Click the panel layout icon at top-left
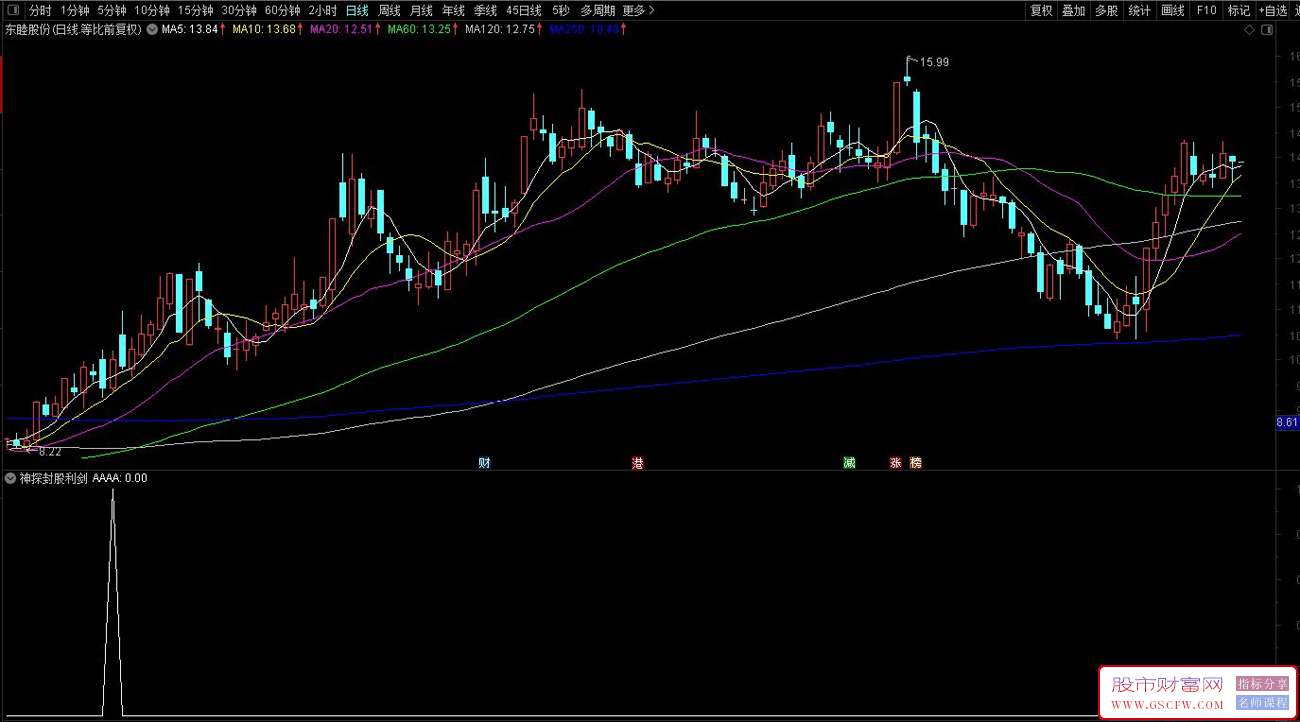This screenshot has width=1300, height=722. [13, 10]
